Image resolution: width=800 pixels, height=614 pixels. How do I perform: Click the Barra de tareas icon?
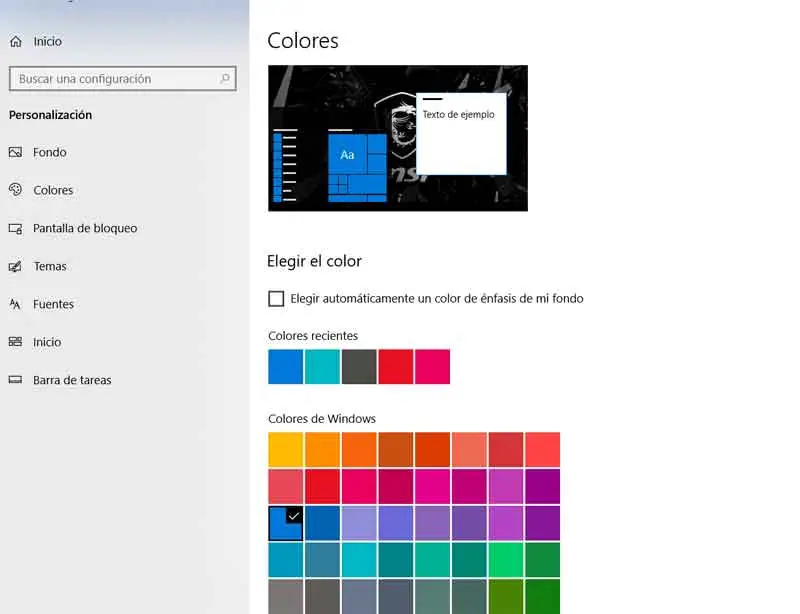15,380
